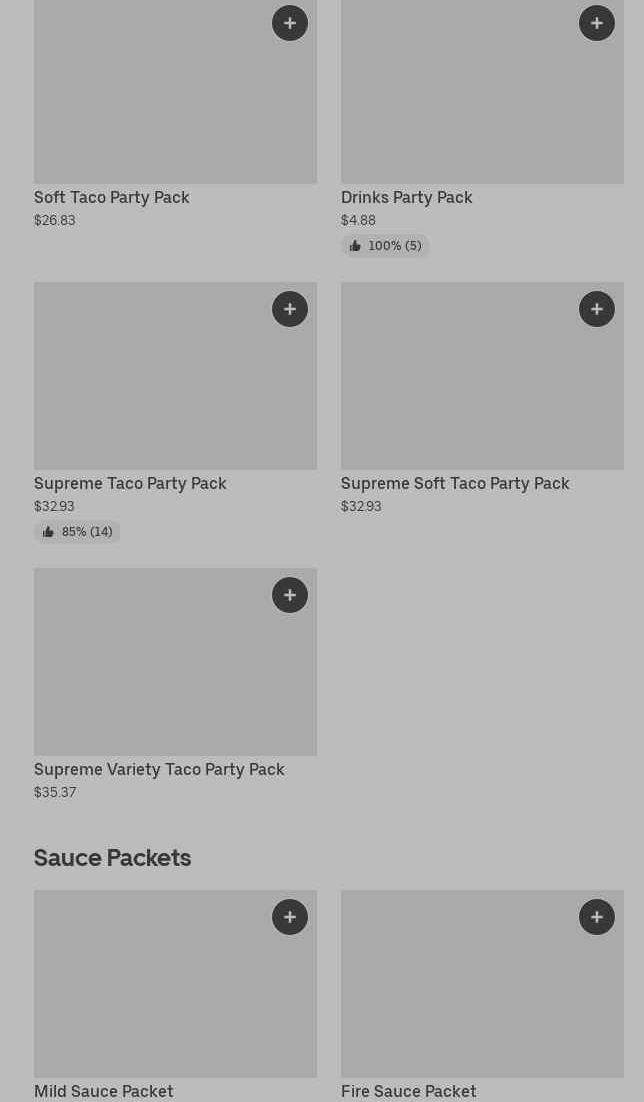
Task: Open the Soft Taco Party Pack title
Action: tap(111, 197)
